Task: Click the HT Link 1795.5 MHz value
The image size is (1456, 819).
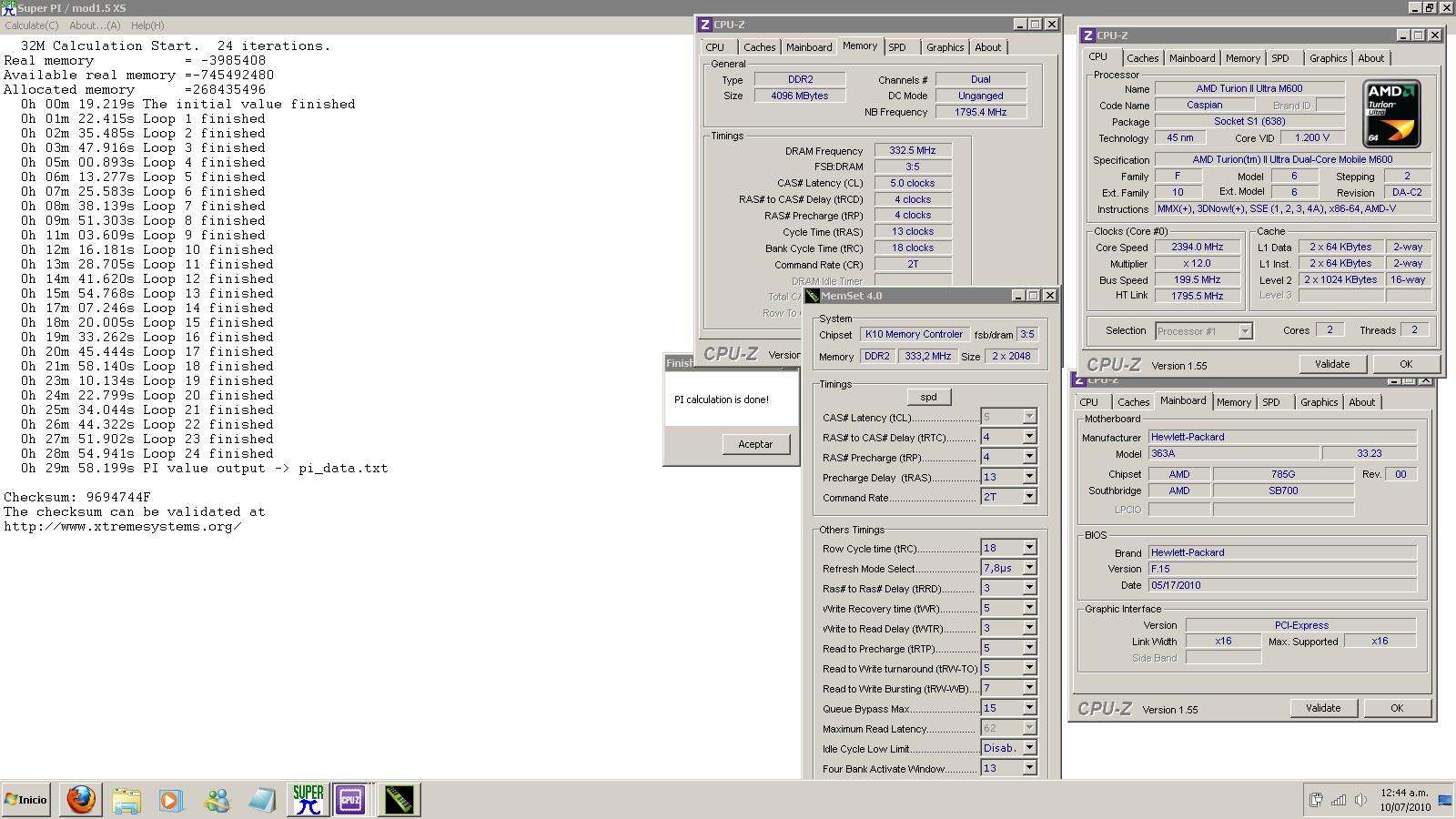Action: [x=1197, y=296]
